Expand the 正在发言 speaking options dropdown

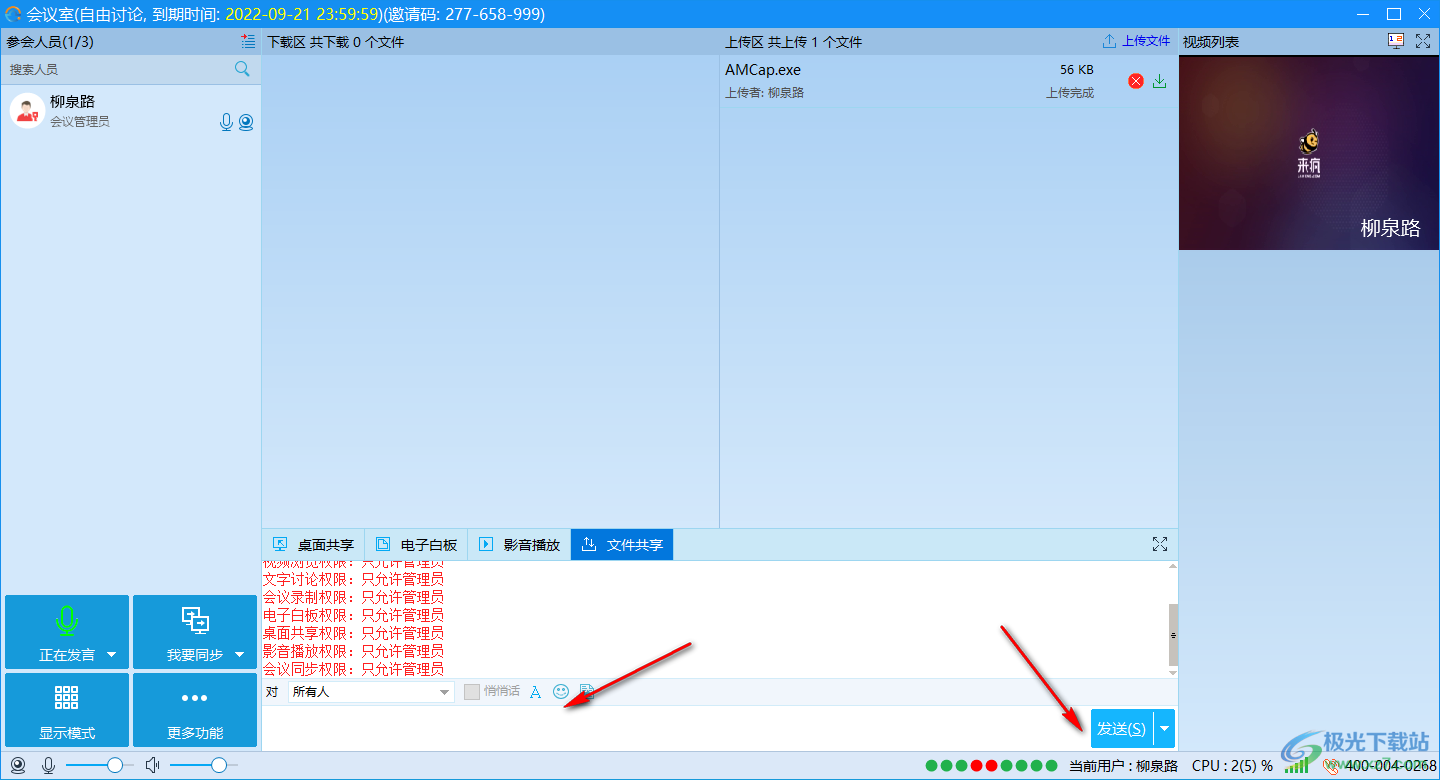click(113, 657)
